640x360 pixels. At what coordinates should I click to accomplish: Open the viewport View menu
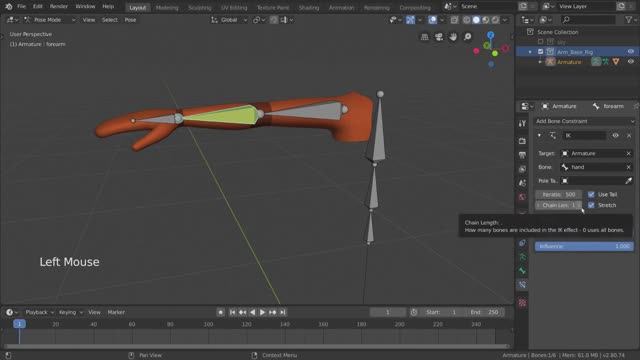point(89,20)
